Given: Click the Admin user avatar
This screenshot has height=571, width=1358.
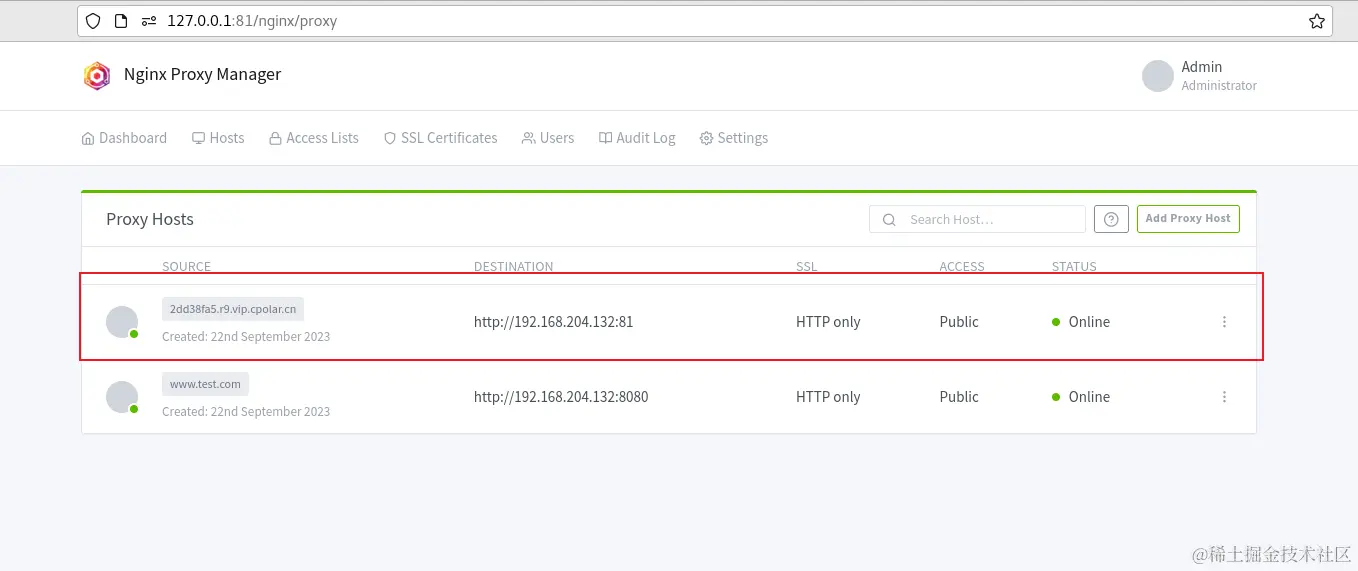Looking at the screenshot, I should tap(1158, 76).
